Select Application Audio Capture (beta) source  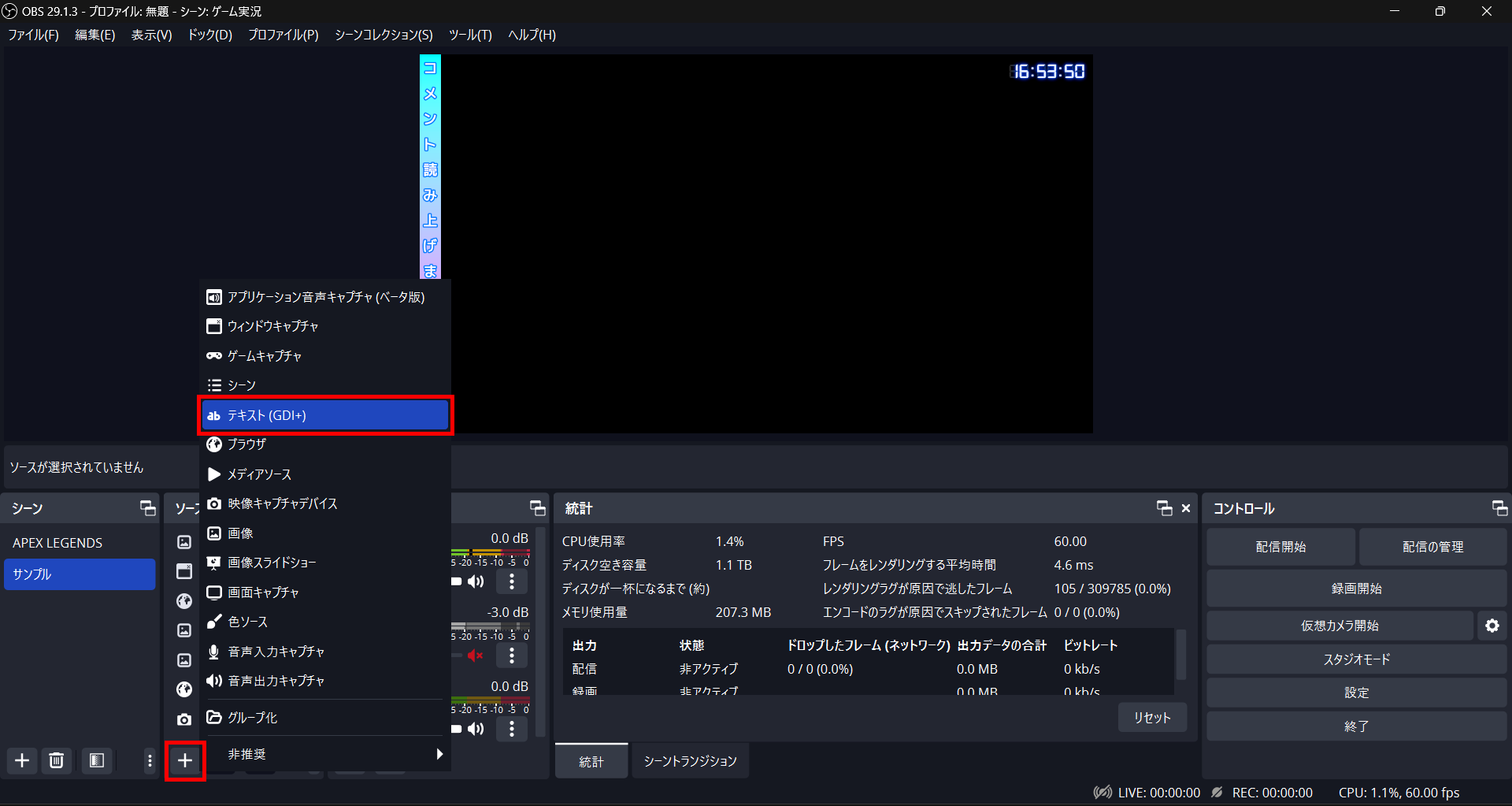324,297
